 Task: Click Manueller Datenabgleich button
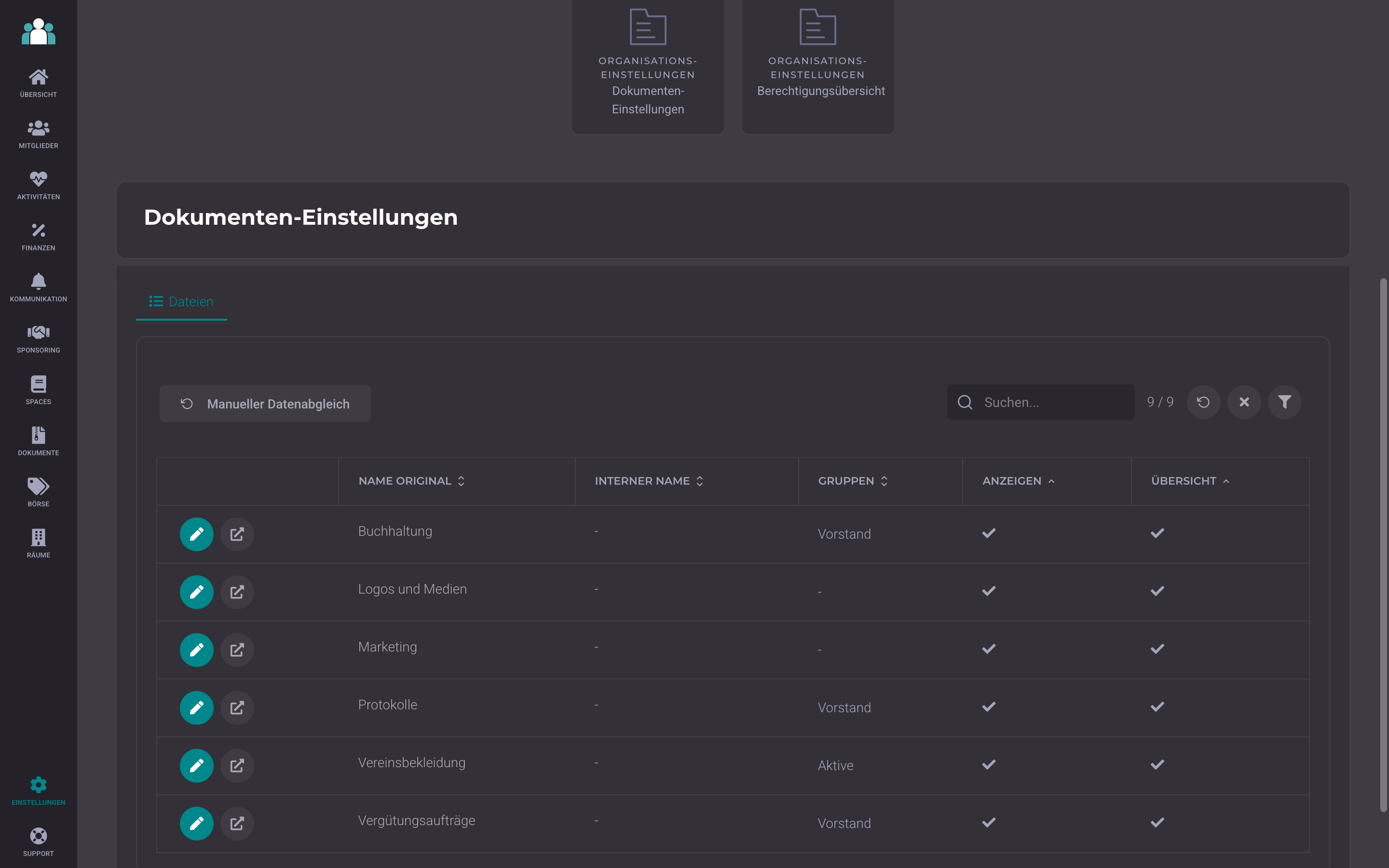tap(265, 404)
